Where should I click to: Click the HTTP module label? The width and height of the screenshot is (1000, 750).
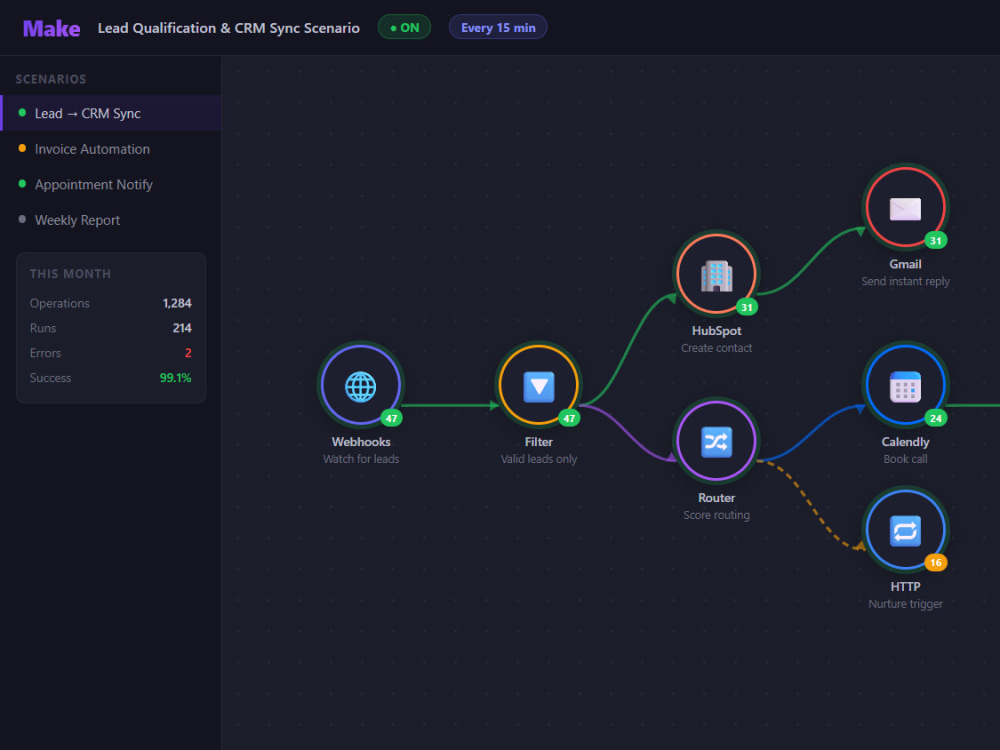click(905, 586)
